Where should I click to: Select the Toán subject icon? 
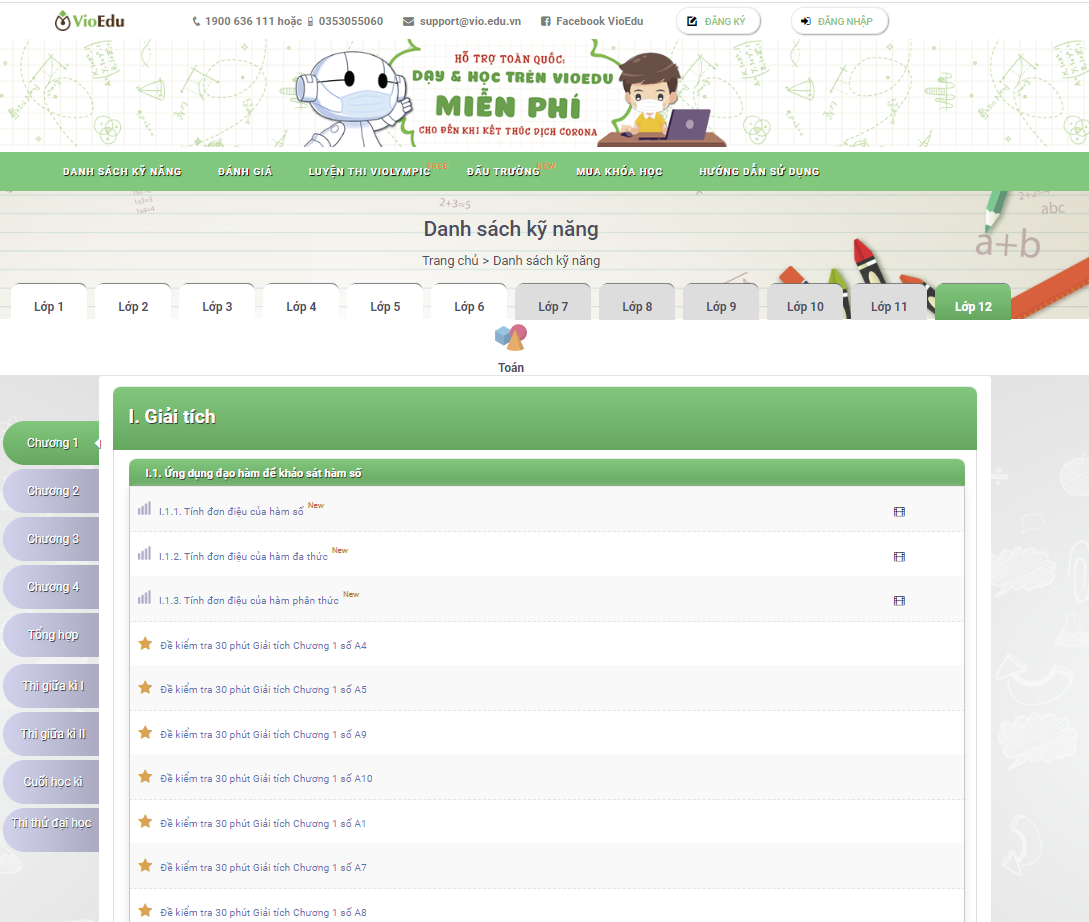511,339
